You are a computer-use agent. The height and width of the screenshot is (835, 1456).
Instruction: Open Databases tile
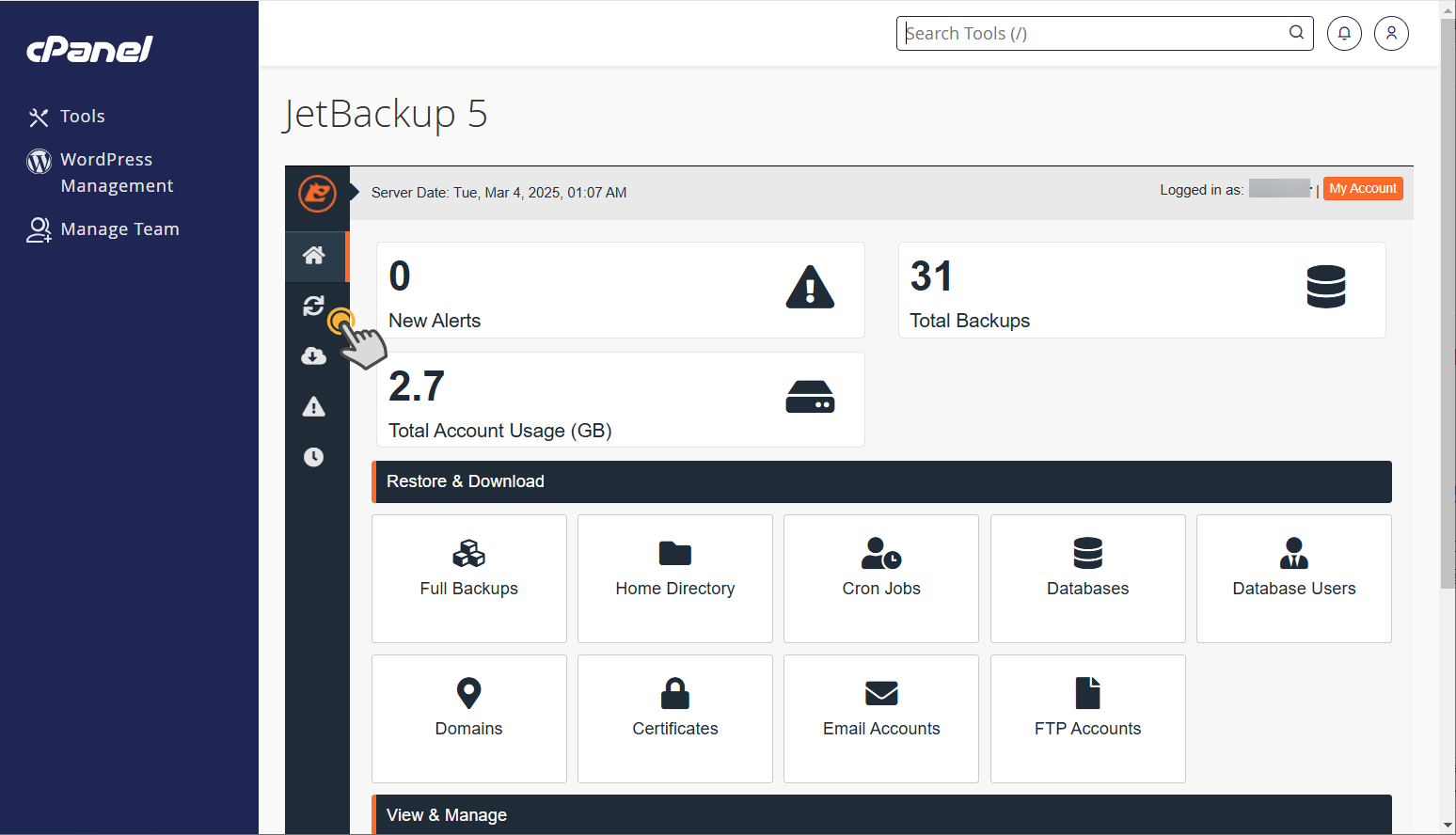[x=1088, y=578]
